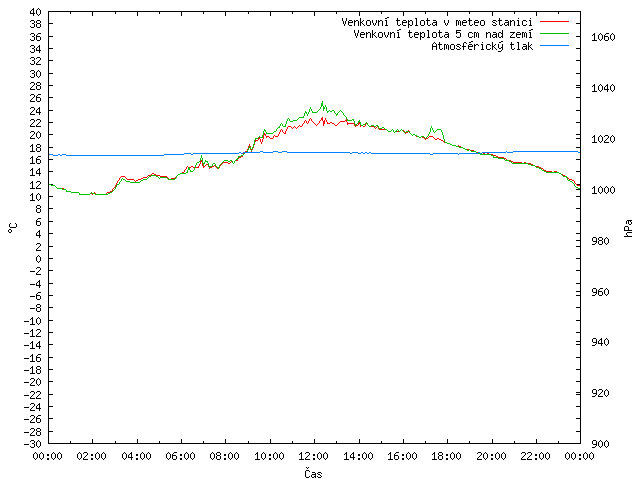The width and height of the screenshot is (640, 480).
Task: Click x-axis title 'Čas'
Action: (313, 473)
